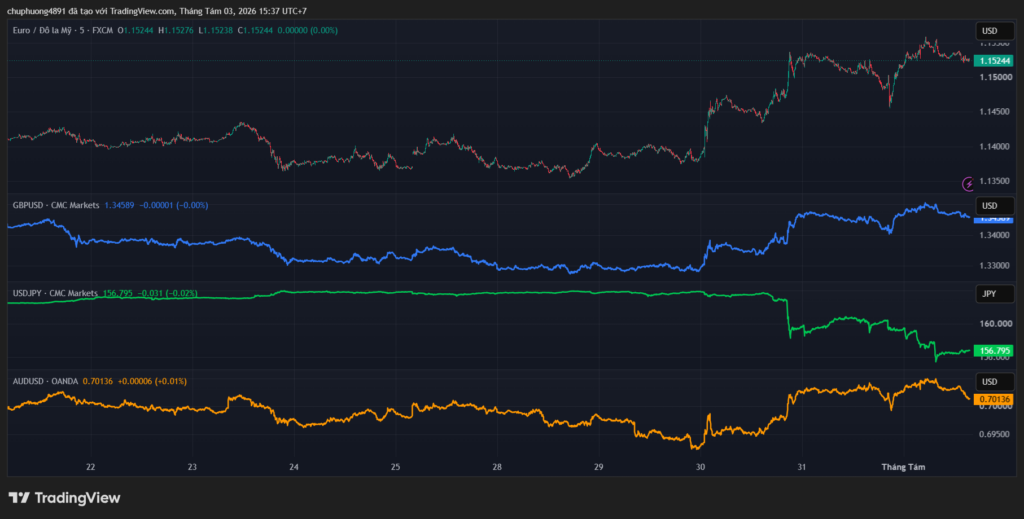The width and height of the screenshot is (1024, 519).
Task: Click the EURUSD low value L1.15238
Action: (216, 30)
